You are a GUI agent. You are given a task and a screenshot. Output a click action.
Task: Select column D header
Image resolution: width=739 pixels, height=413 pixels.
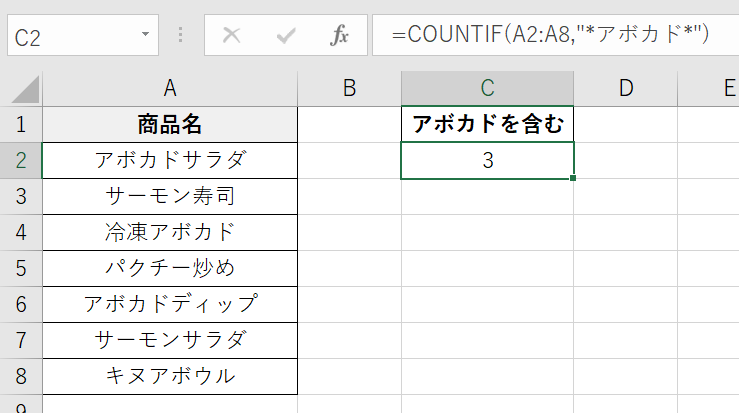(x=626, y=88)
